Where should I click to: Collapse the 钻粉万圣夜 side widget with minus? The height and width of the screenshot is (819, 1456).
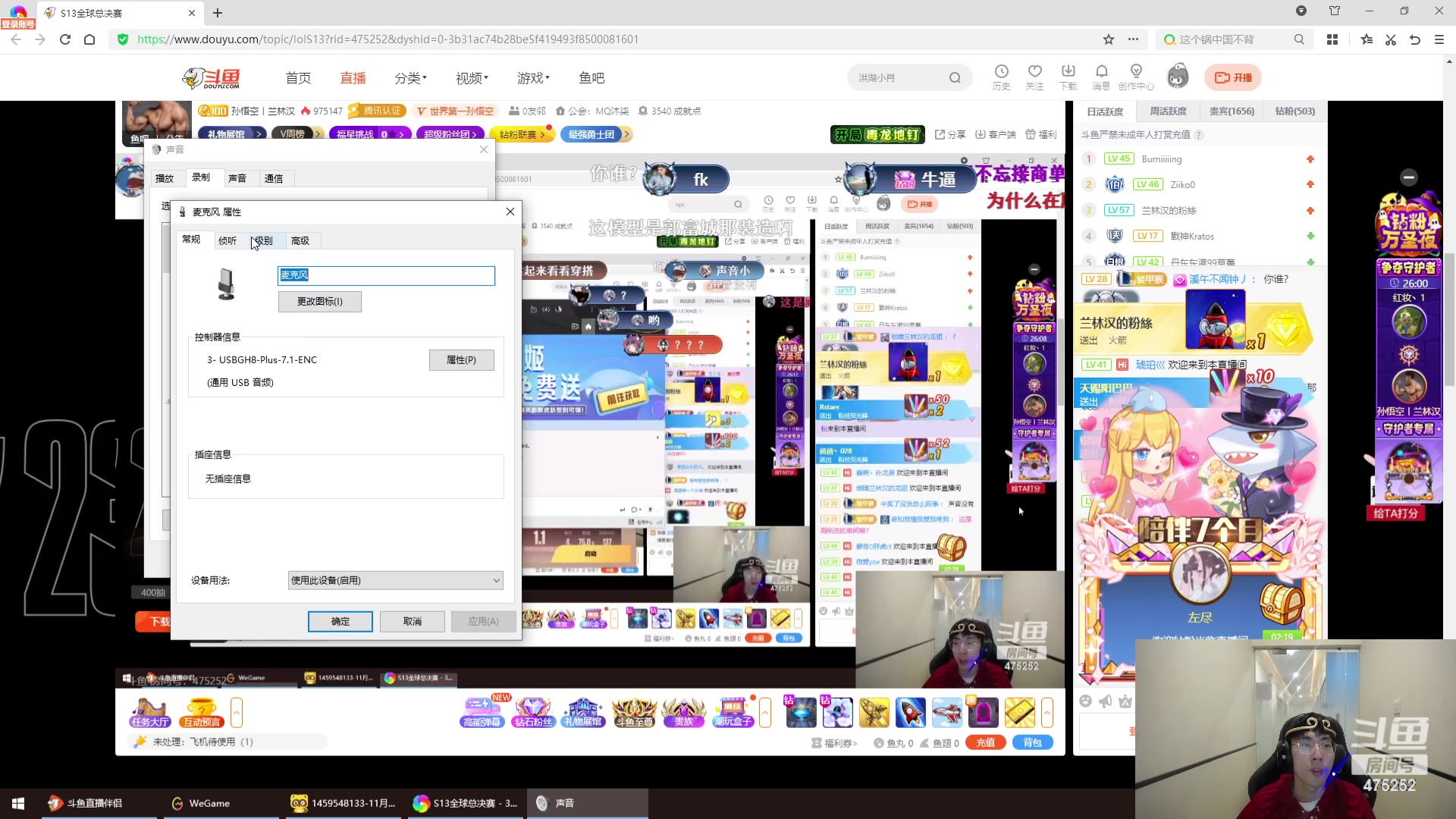[1409, 177]
